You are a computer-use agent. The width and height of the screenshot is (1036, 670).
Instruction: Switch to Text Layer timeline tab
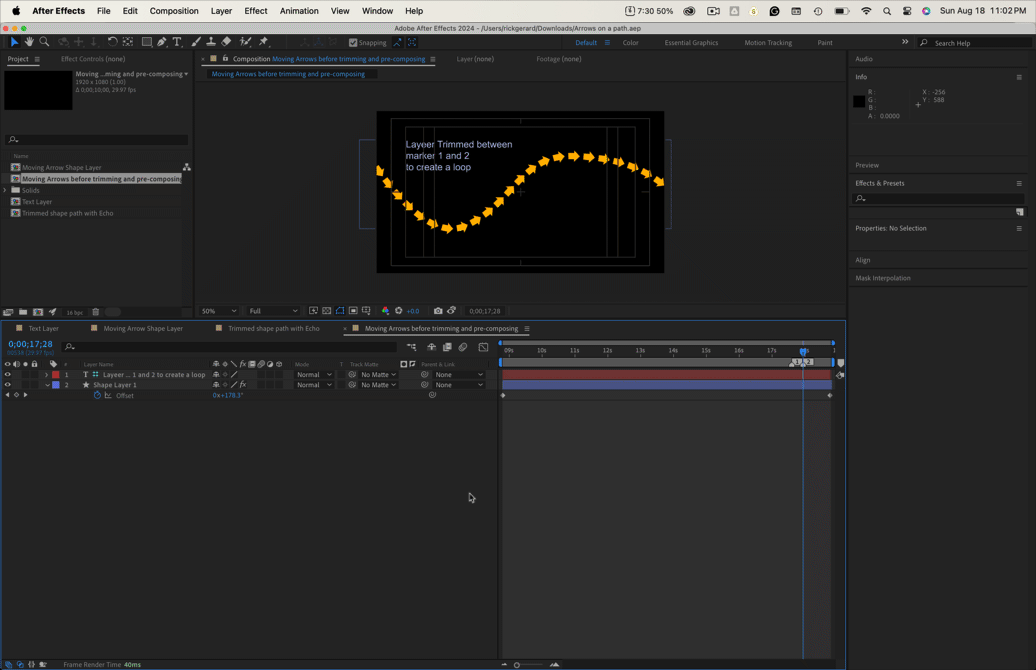pyautogui.click(x=44, y=328)
